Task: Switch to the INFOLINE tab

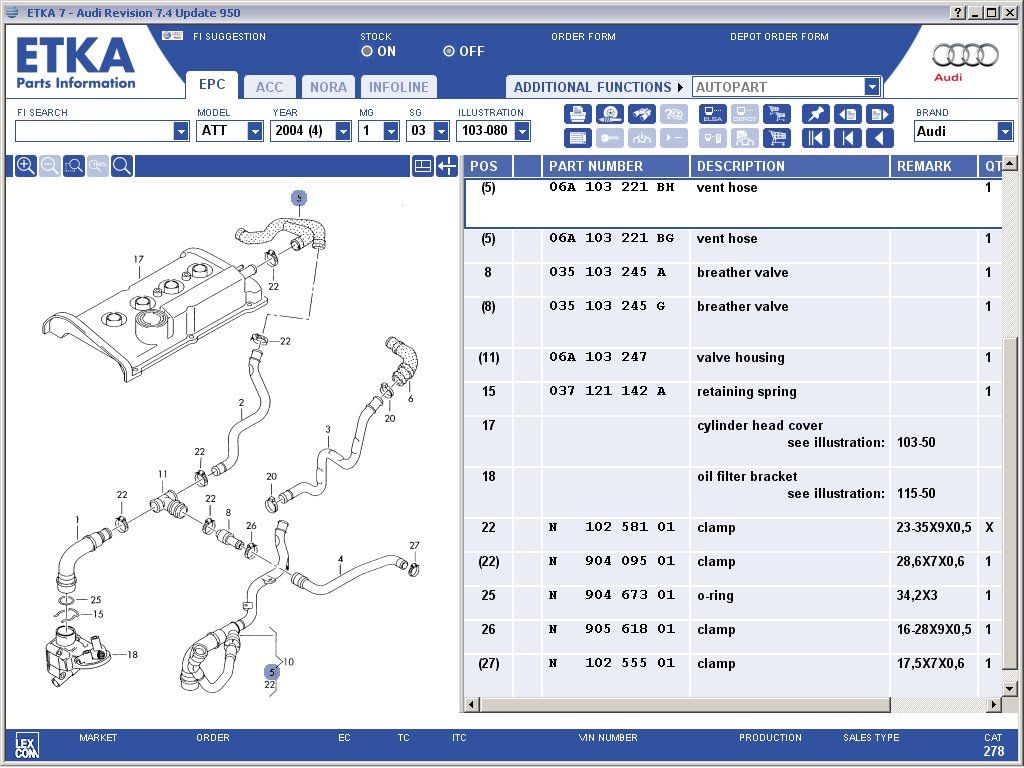Action: (x=398, y=87)
